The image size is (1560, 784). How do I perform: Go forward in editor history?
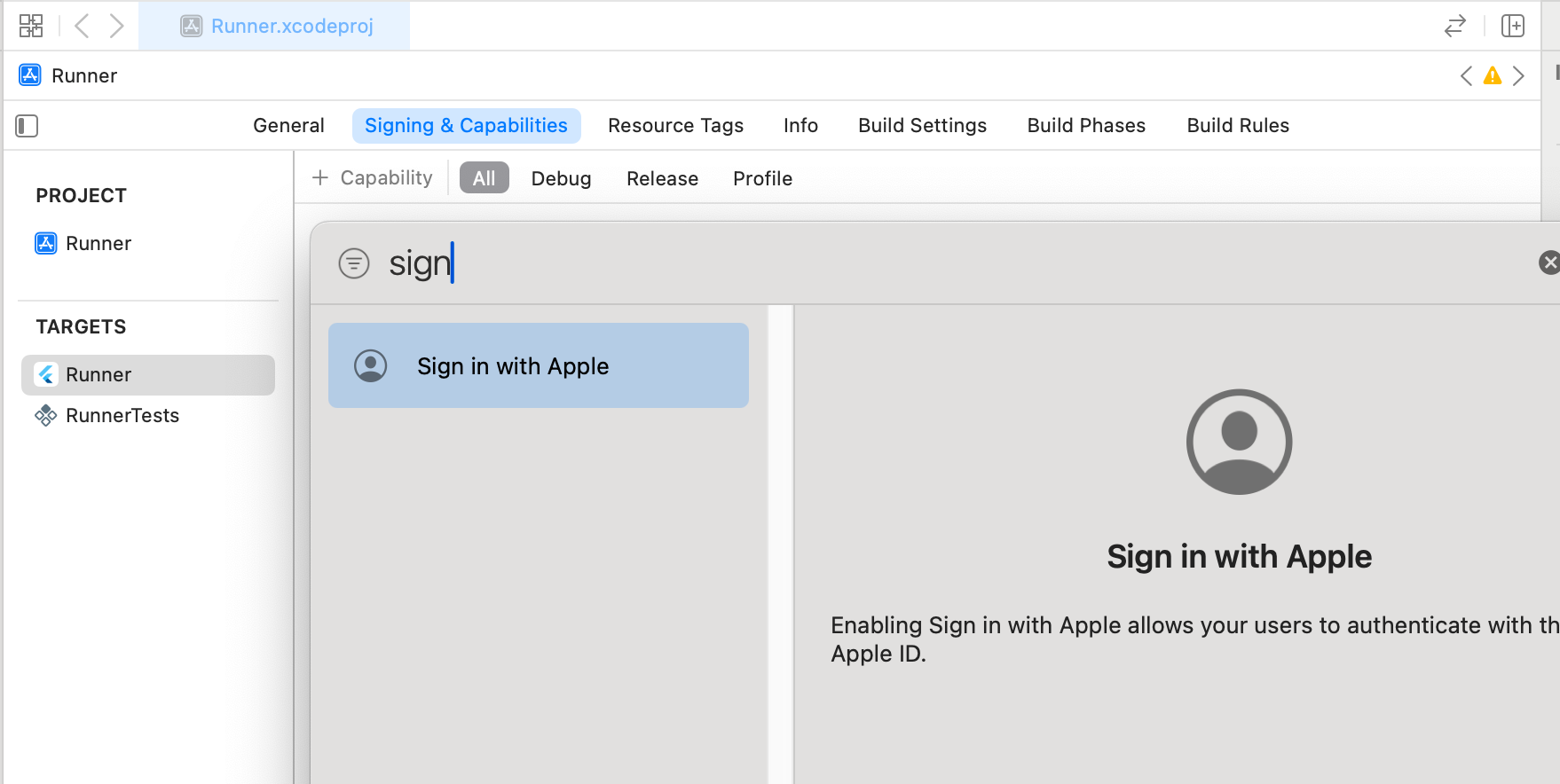(x=116, y=26)
